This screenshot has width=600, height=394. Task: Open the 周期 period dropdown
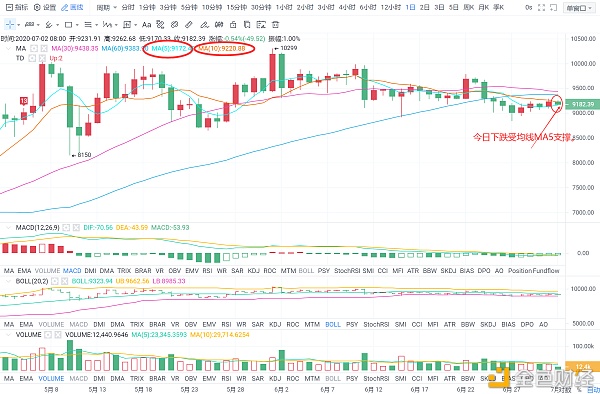pyautogui.click(x=106, y=7)
